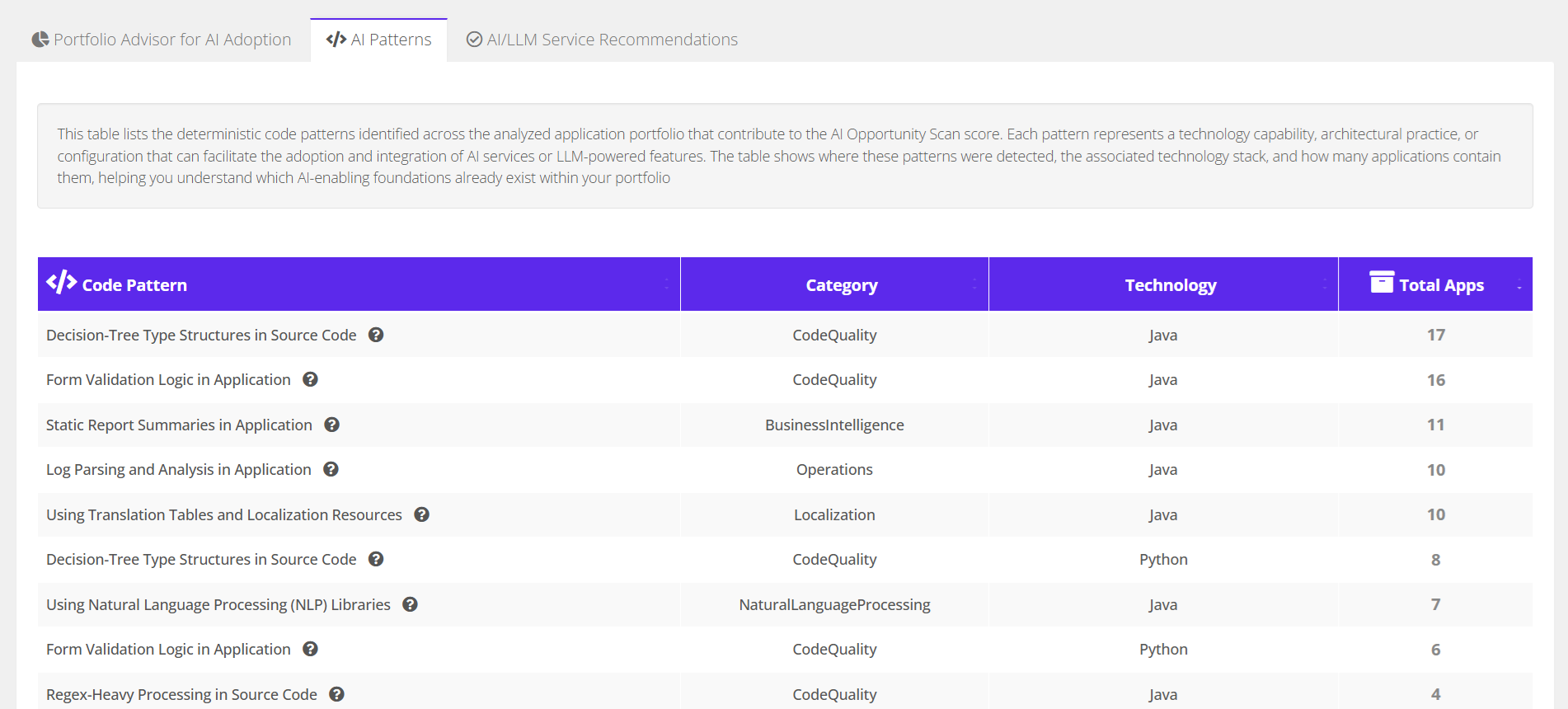
Task: Sort table by Total Apps column header
Action: coord(1435,284)
